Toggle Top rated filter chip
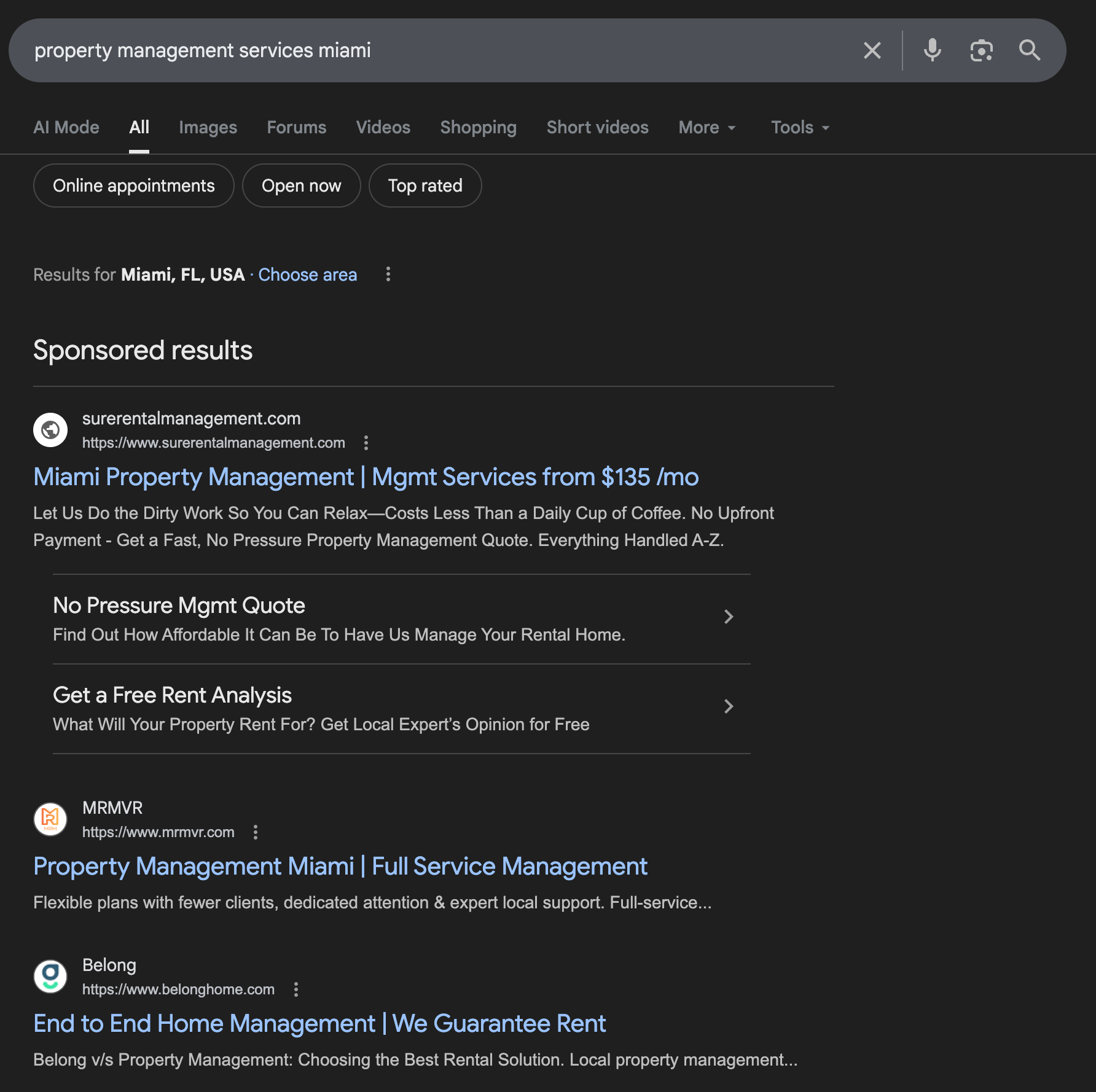Image resolution: width=1096 pixels, height=1092 pixels. [x=425, y=185]
